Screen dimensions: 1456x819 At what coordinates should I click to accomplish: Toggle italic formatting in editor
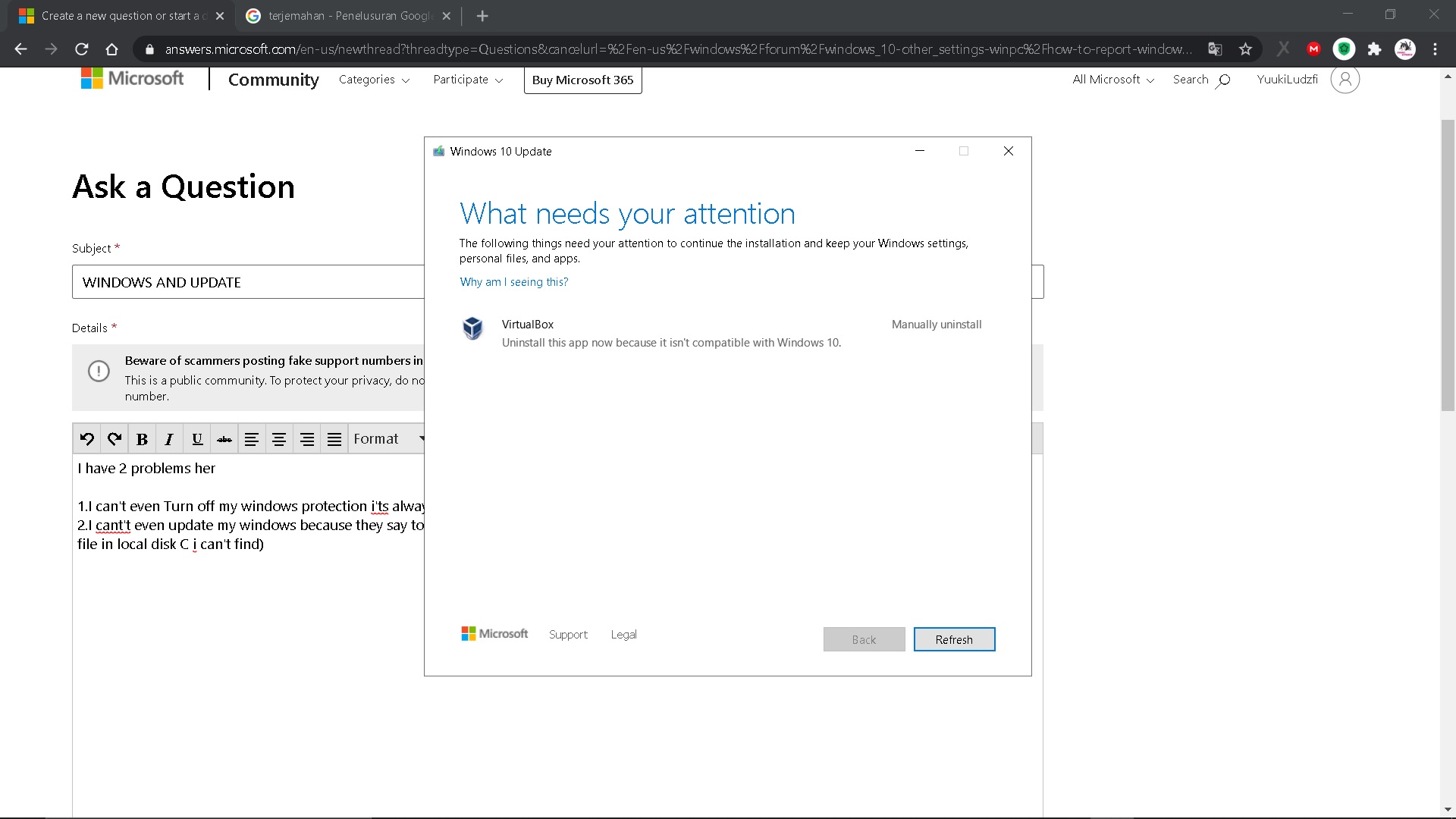coord(169,439)
